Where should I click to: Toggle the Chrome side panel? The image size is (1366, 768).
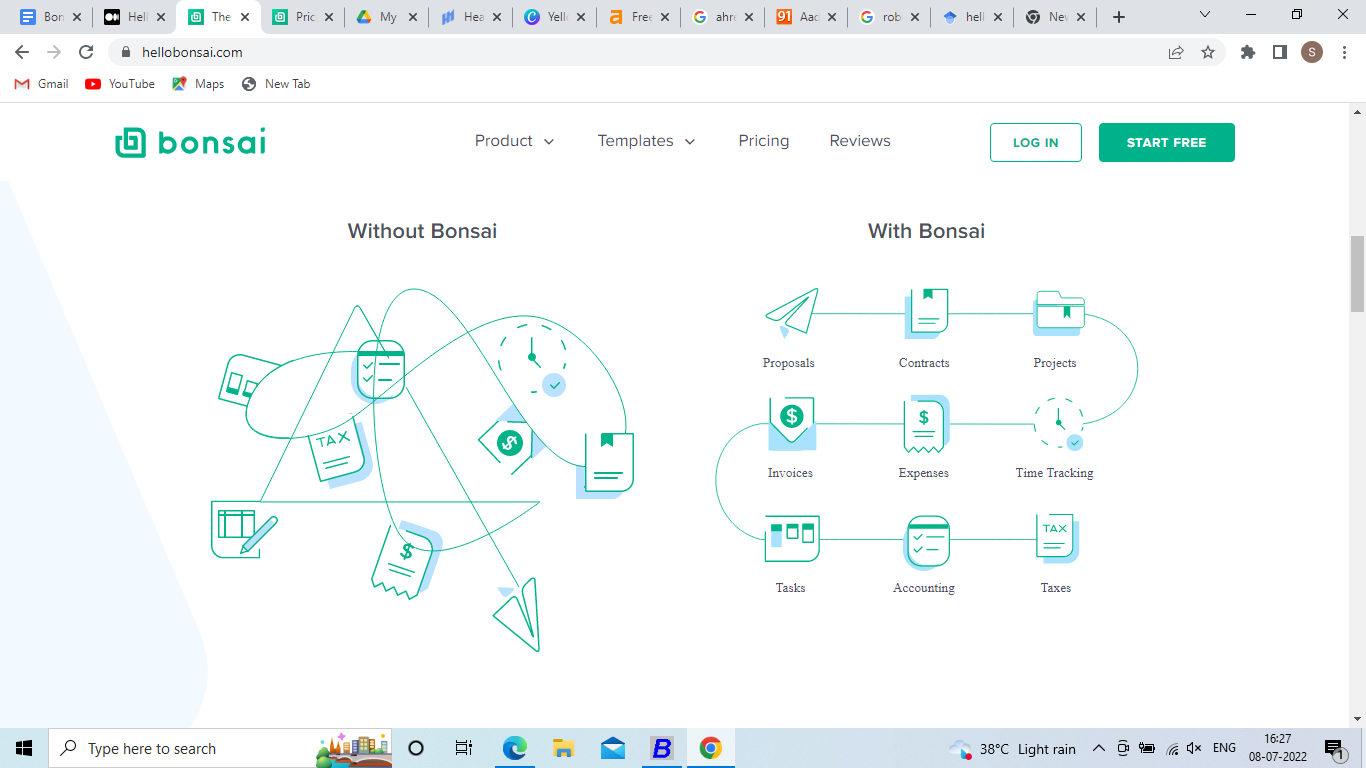(x=1279, y=52)
